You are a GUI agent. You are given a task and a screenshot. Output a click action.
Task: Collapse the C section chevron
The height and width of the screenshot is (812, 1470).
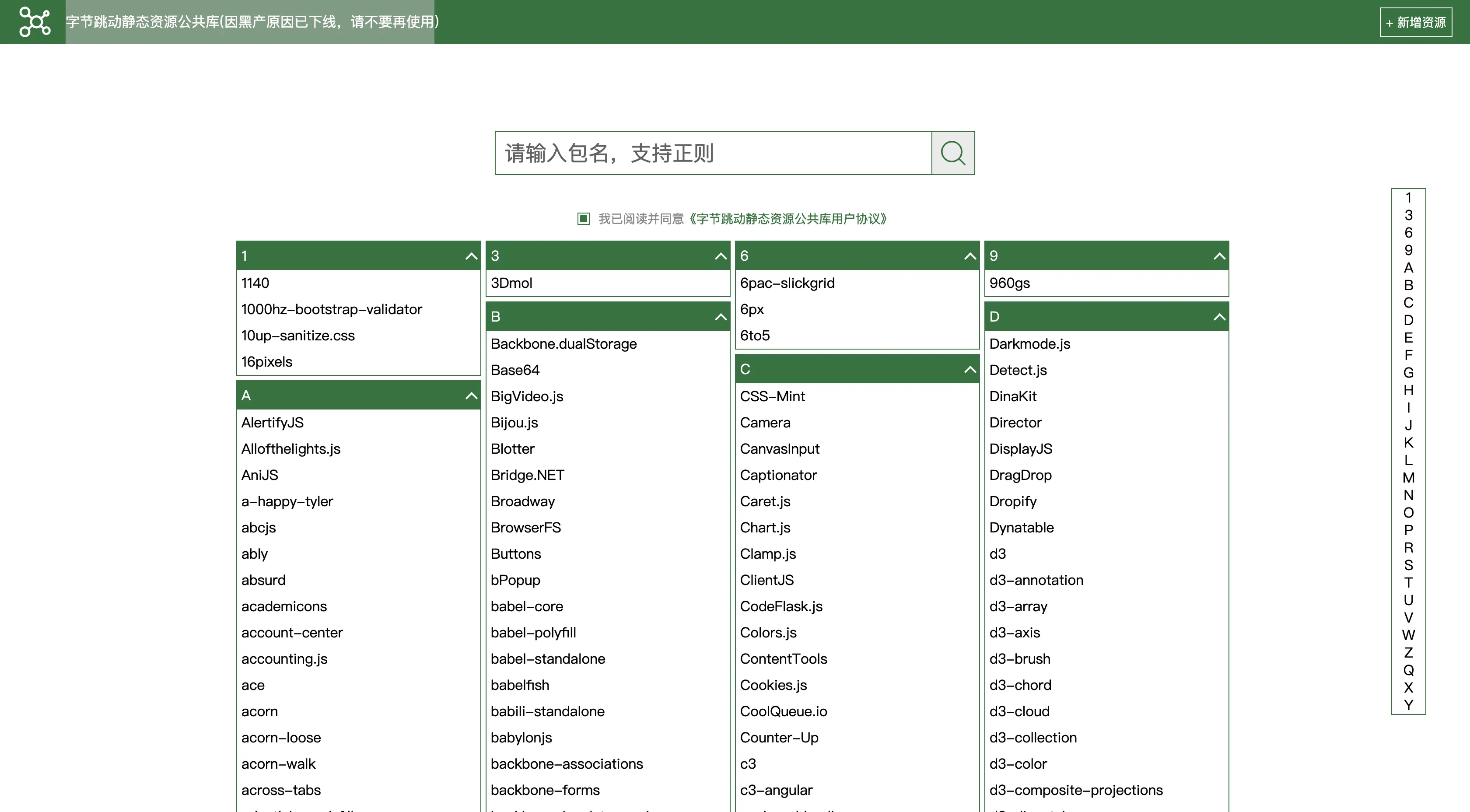(969, 369)
